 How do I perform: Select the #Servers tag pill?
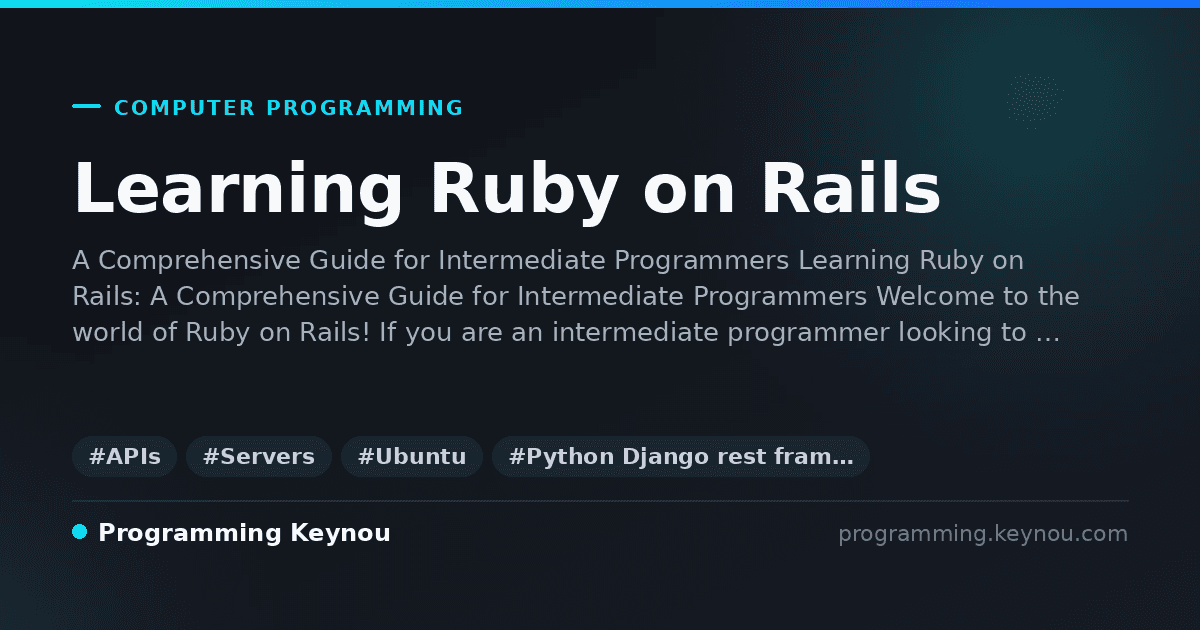pos(259,457)
